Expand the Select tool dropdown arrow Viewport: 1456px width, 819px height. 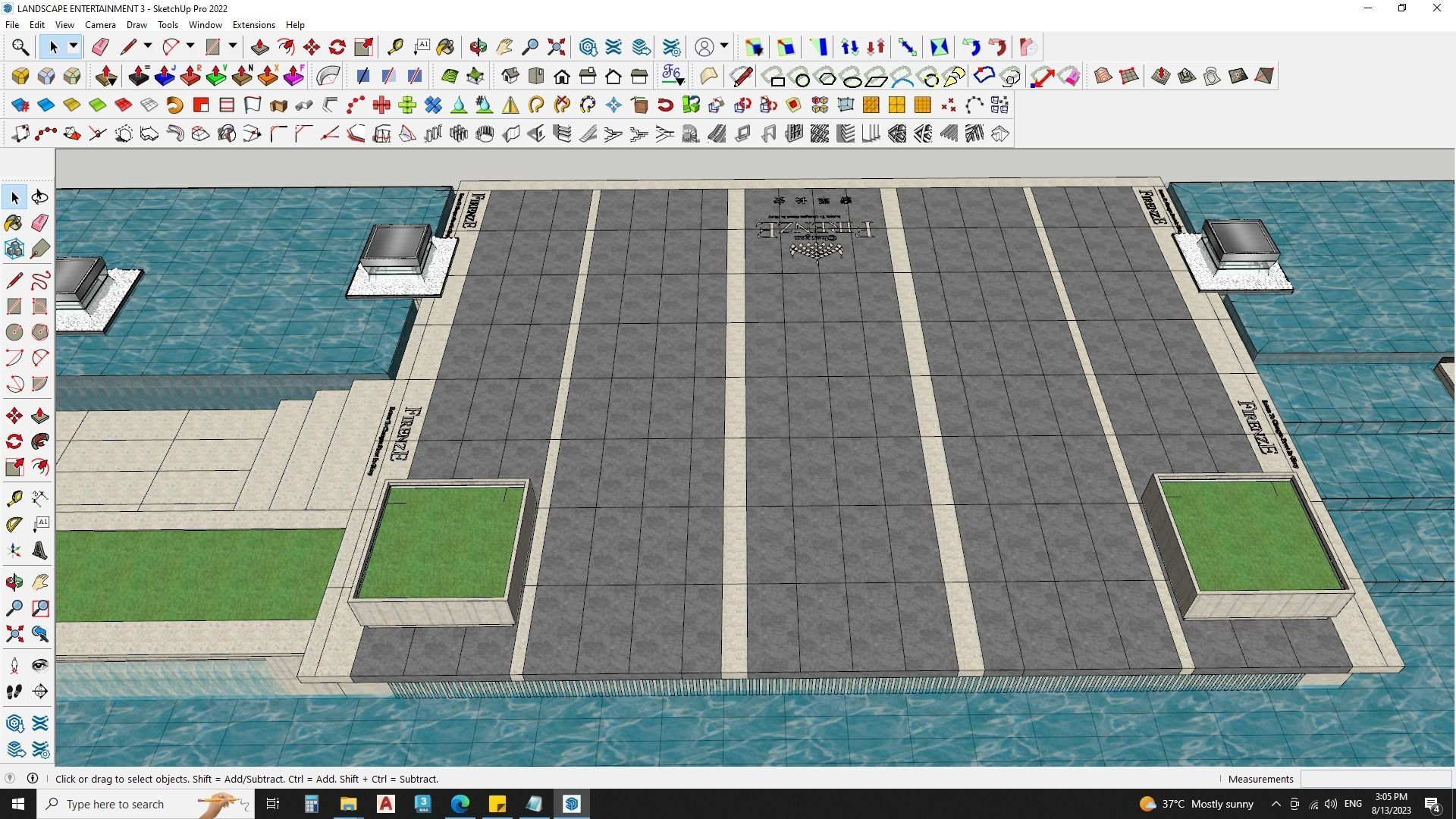point(74,47)
